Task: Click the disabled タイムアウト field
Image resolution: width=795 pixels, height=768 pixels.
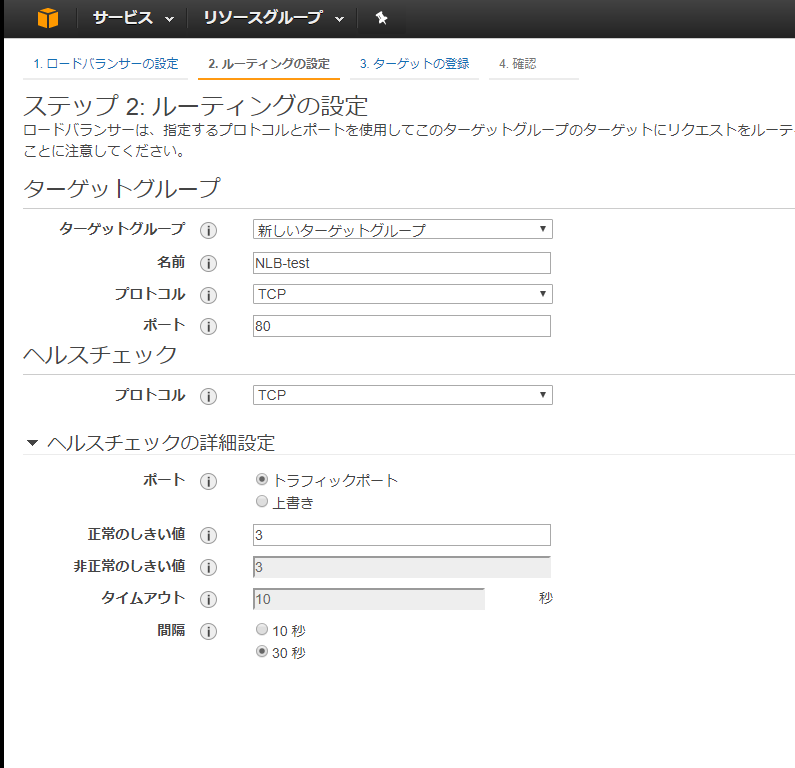Action: click(369, 599)
